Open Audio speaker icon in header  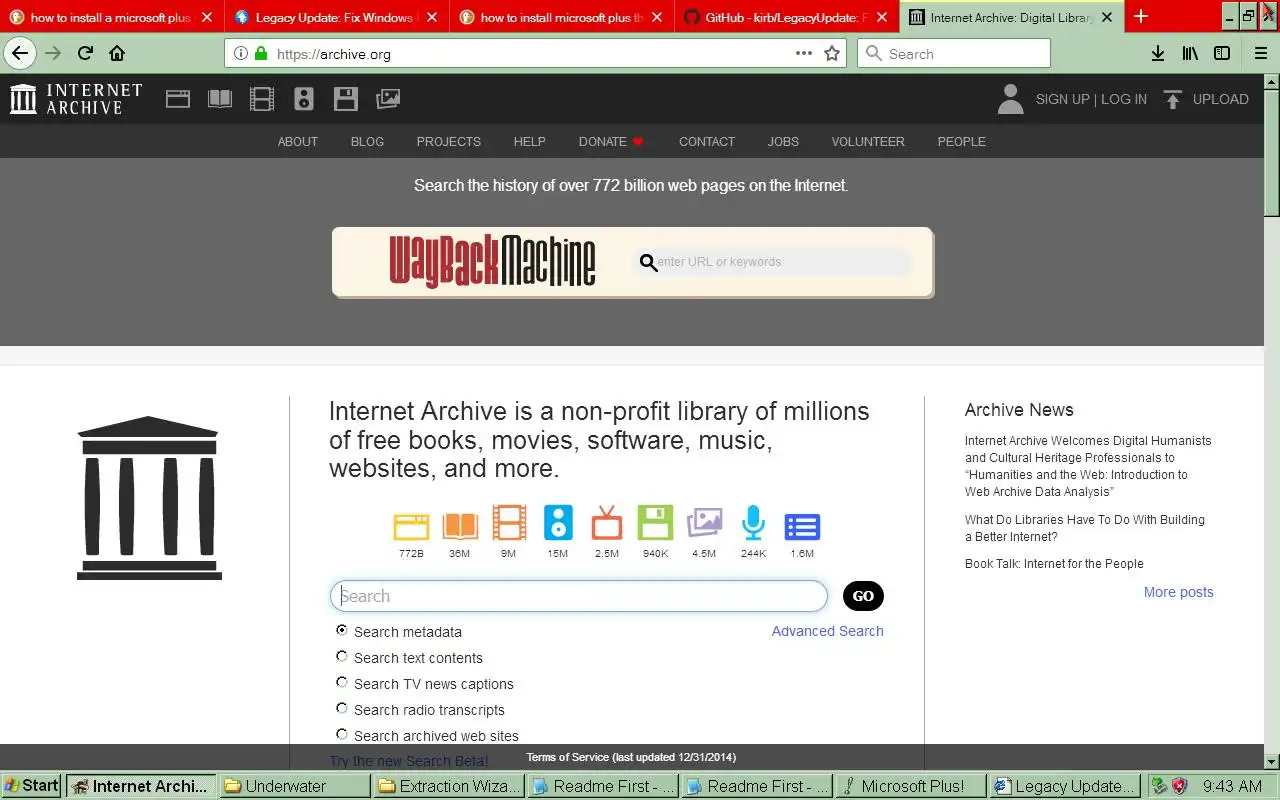(304, 99)
